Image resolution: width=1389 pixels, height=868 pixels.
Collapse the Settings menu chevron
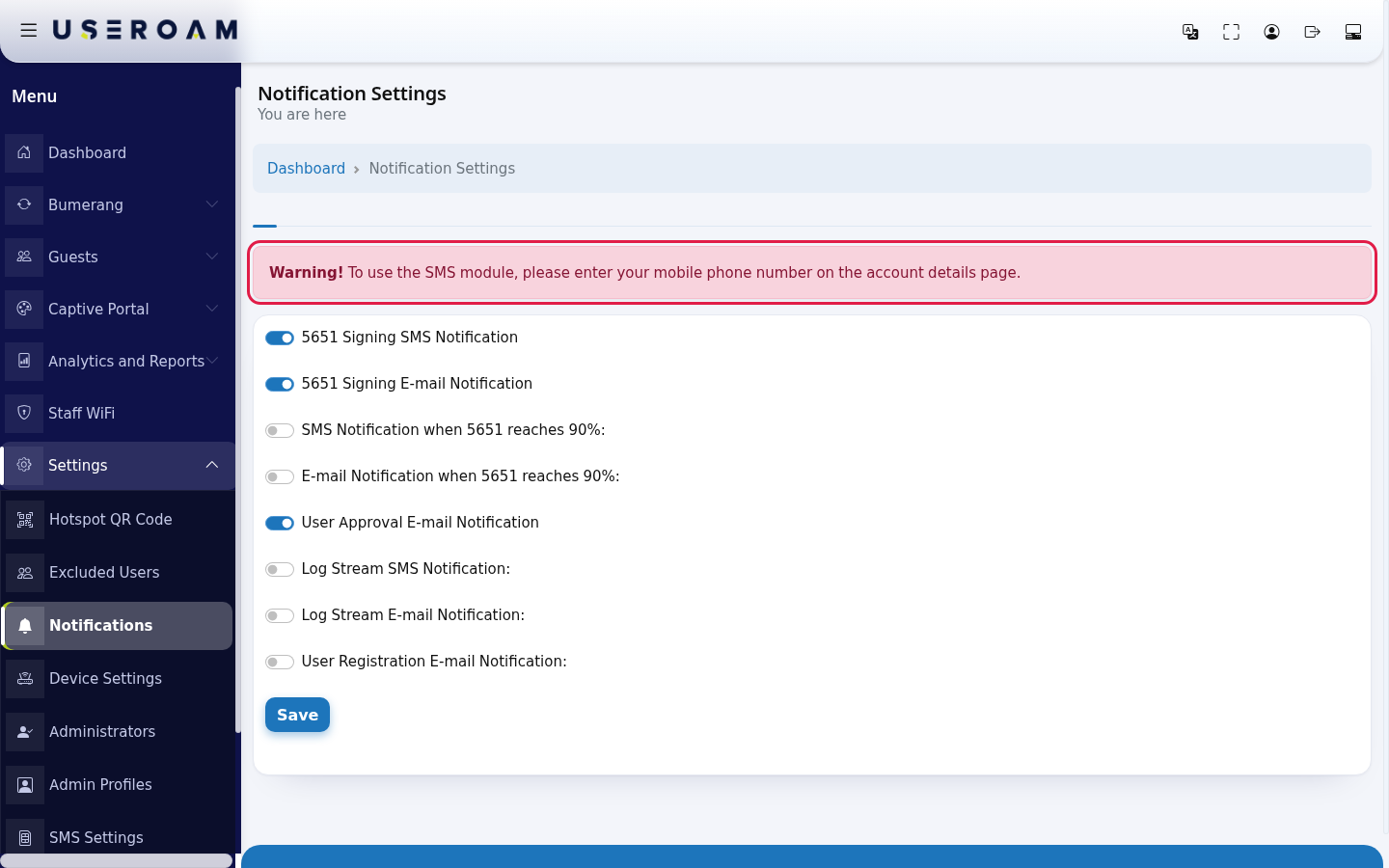[212, 465]
